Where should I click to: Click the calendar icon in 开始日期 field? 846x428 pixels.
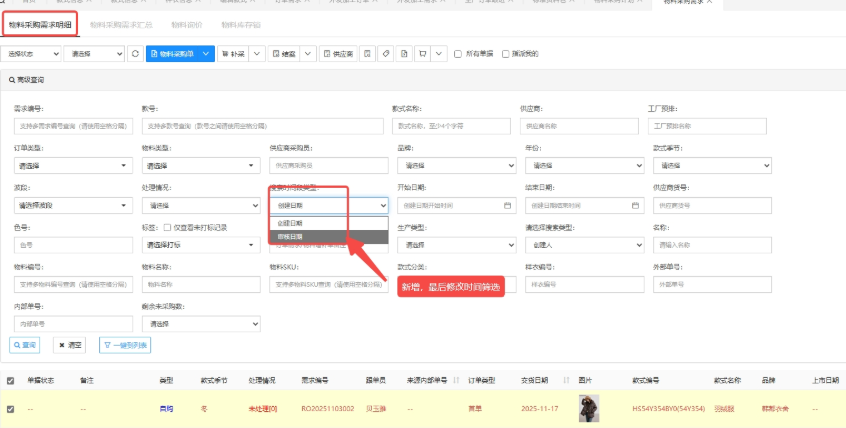[x=508, y=205]
